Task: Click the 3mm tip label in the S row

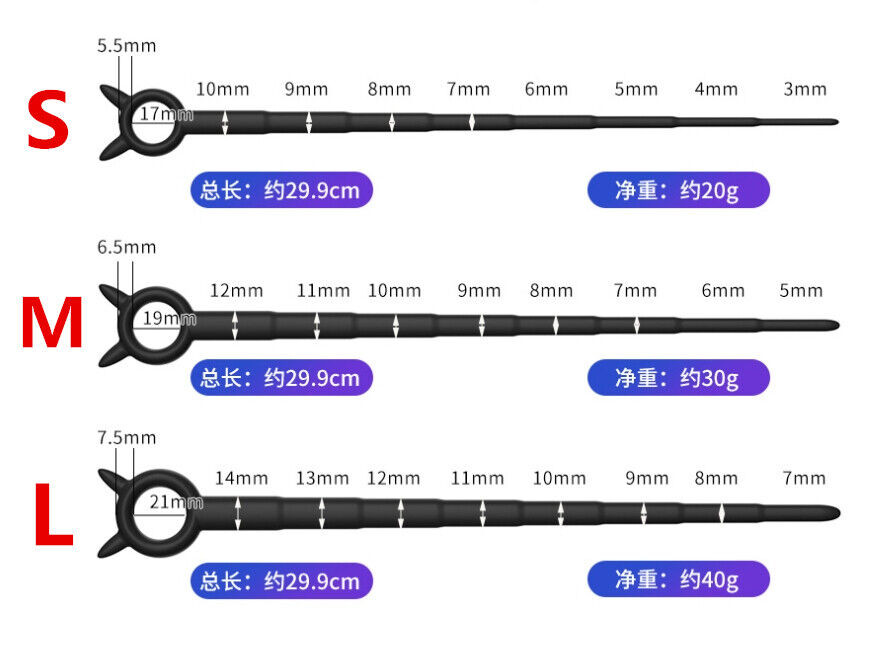Action: click(x=805, y=89)
